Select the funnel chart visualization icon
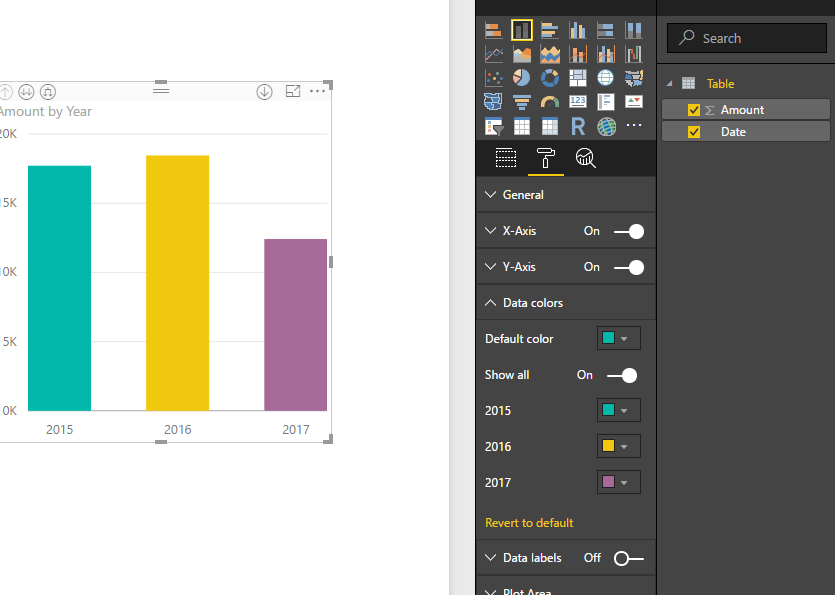The height and width of the screenshot is (595, 835). (521, 102)
